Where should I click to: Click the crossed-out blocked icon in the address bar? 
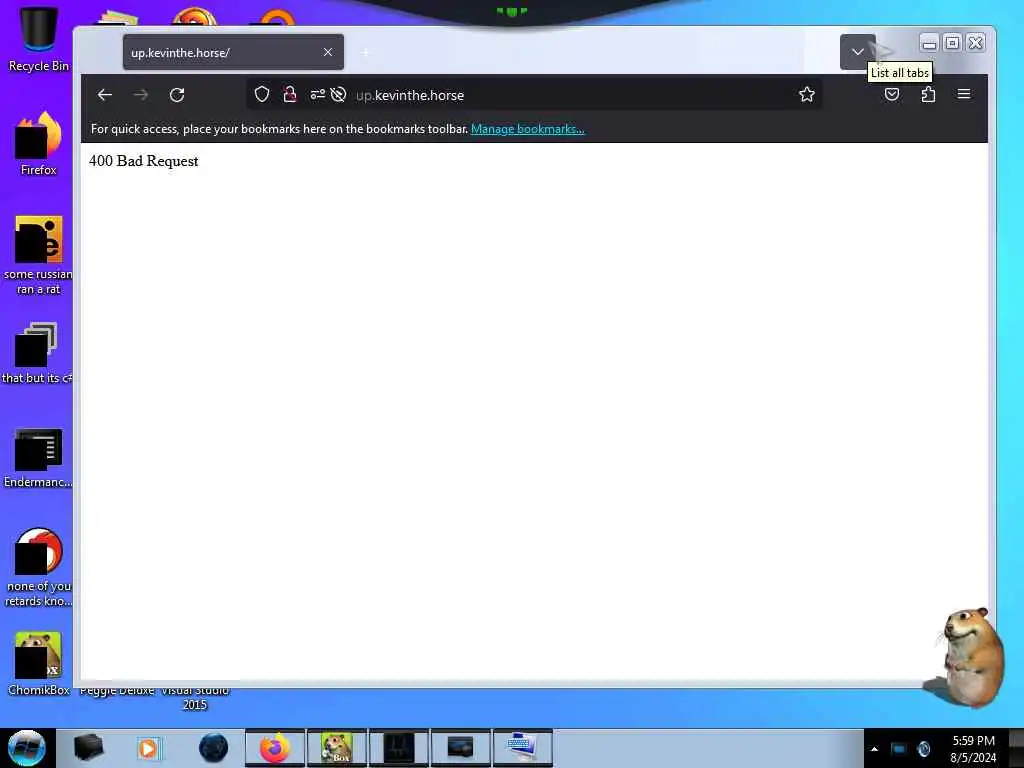pos(338,95)
